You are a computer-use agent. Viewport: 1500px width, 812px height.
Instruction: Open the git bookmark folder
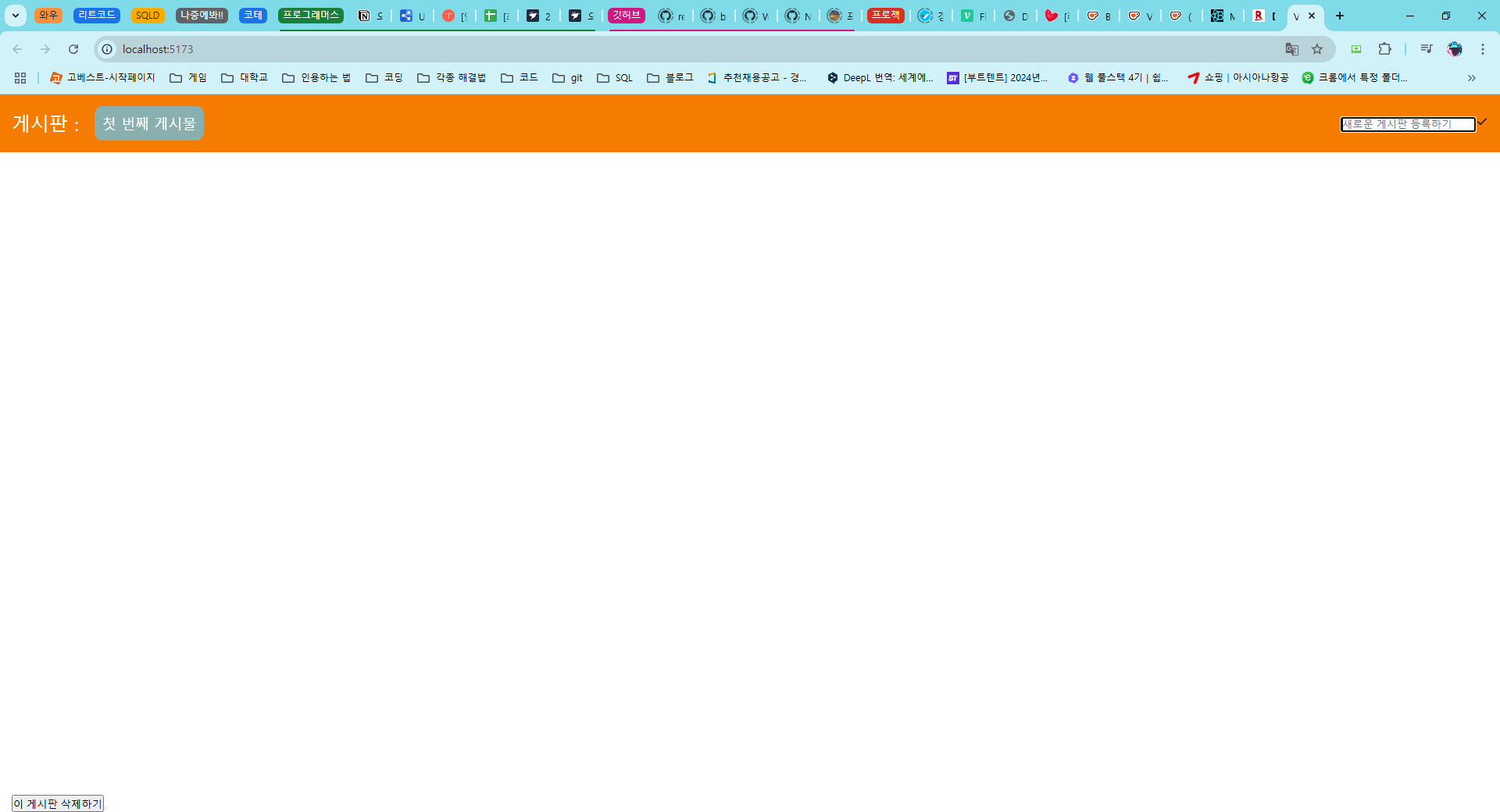[x=568, y=78]
